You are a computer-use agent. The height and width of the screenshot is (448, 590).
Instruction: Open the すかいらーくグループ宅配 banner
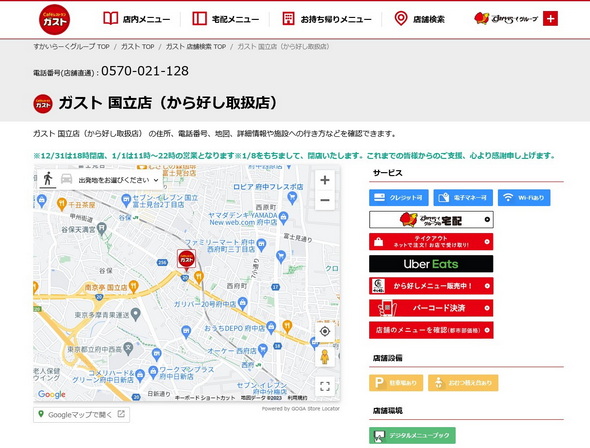(431, 220)
